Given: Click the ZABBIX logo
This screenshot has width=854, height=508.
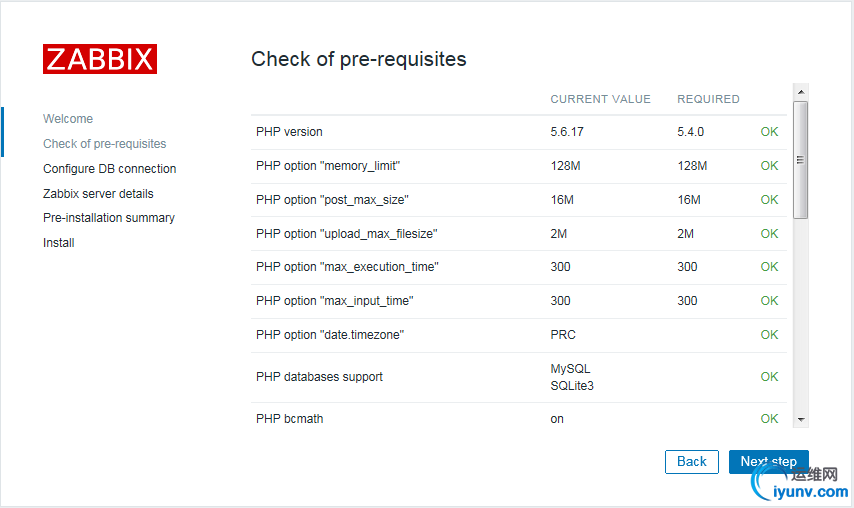Looking at the screenshot, I should tap(100, 58).
